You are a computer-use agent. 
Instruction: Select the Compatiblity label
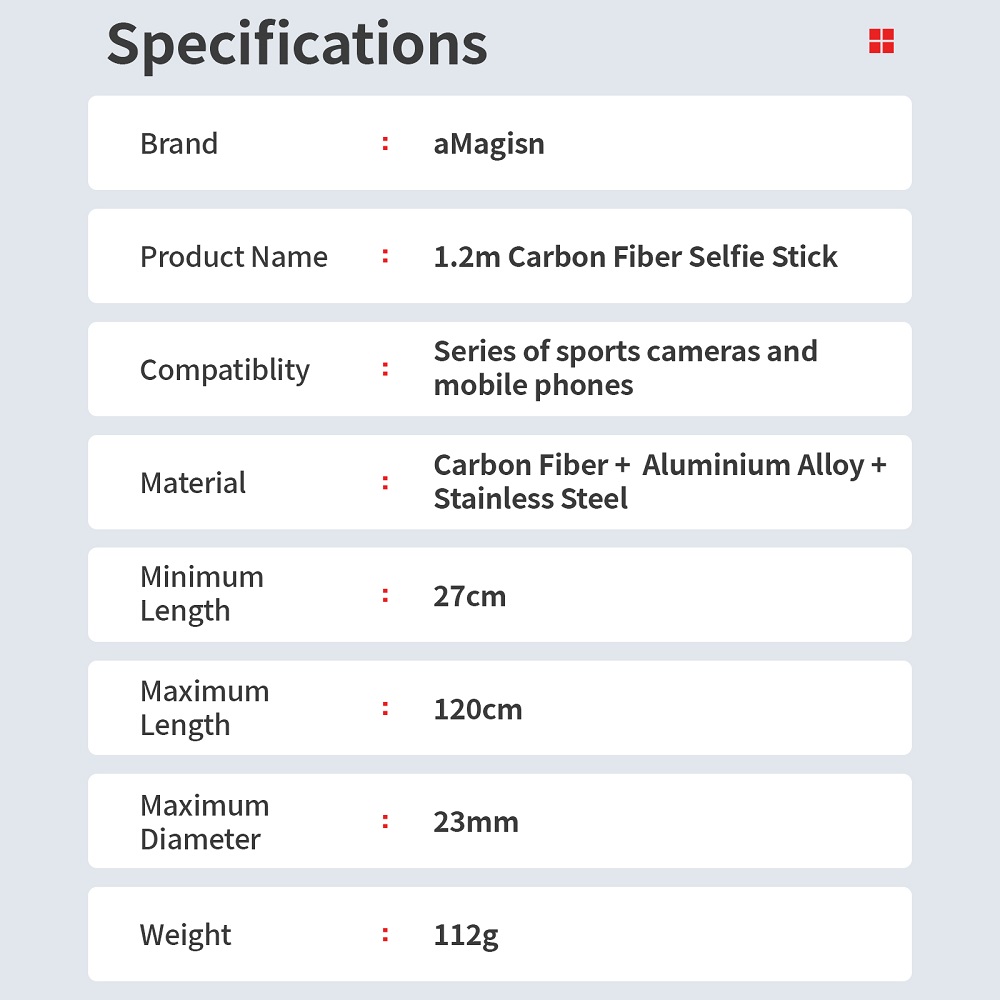224,371
